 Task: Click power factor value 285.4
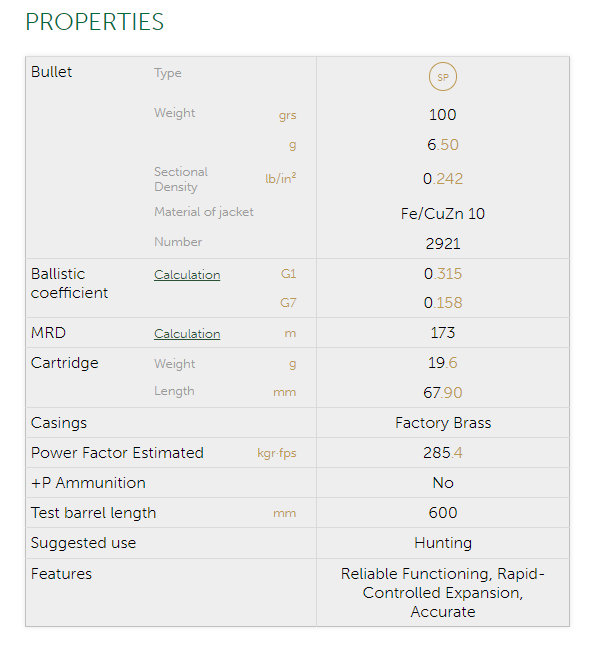click(x=442, y=453)
